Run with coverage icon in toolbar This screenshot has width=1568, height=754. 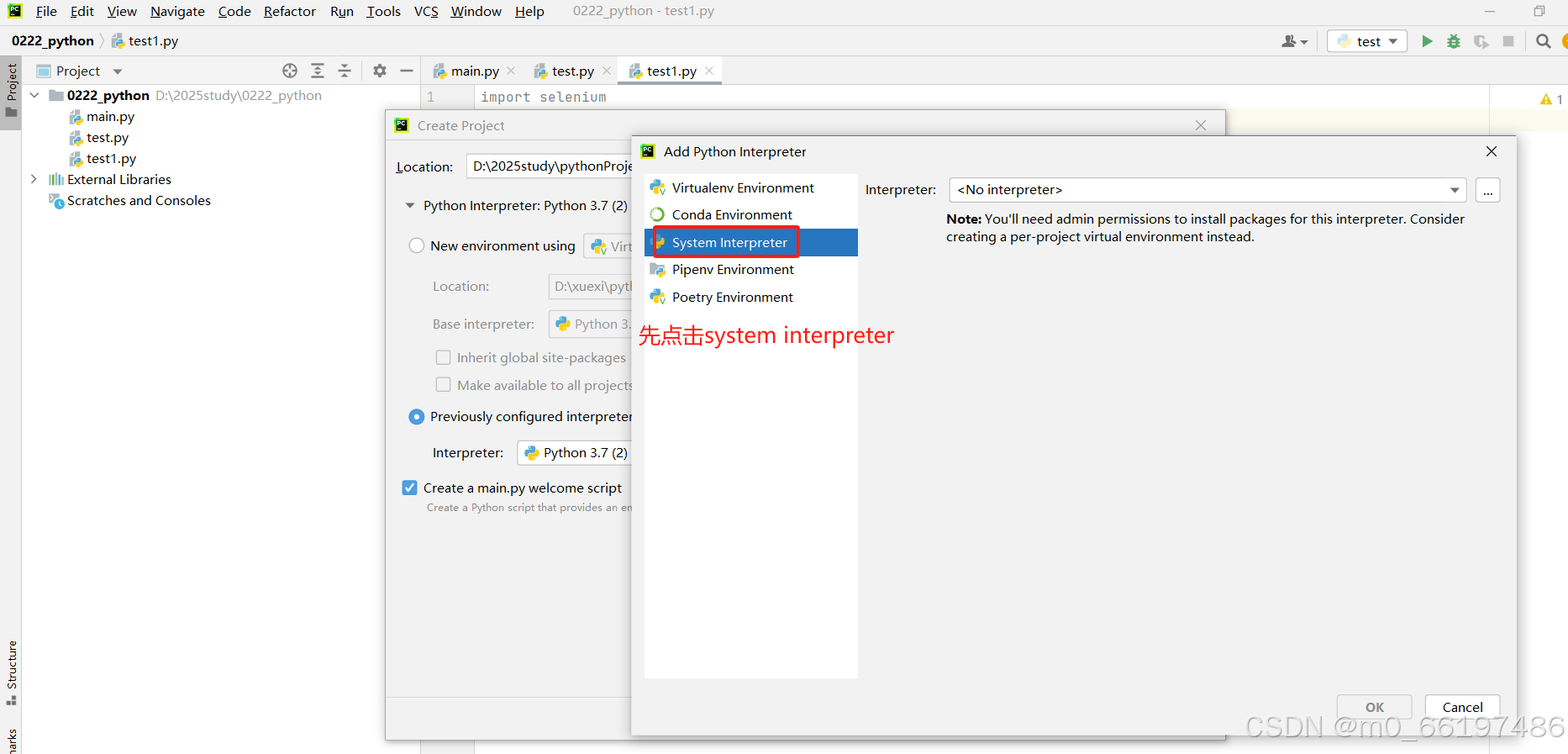(x=1481, y=41)
